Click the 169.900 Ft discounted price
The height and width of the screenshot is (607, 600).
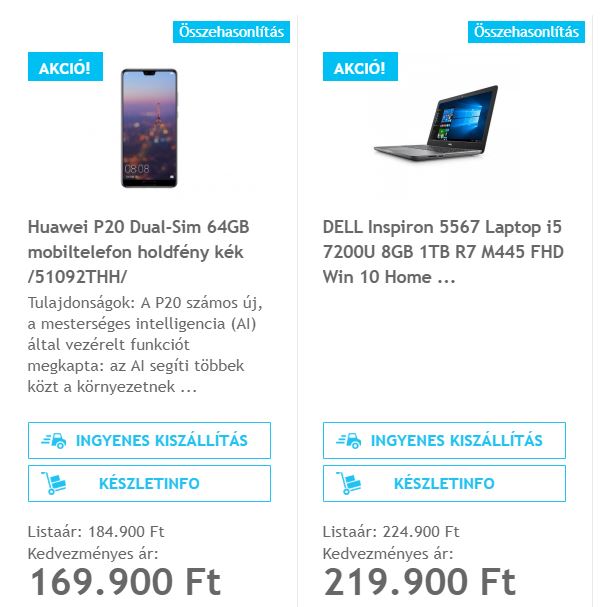[x=125, y=581]
